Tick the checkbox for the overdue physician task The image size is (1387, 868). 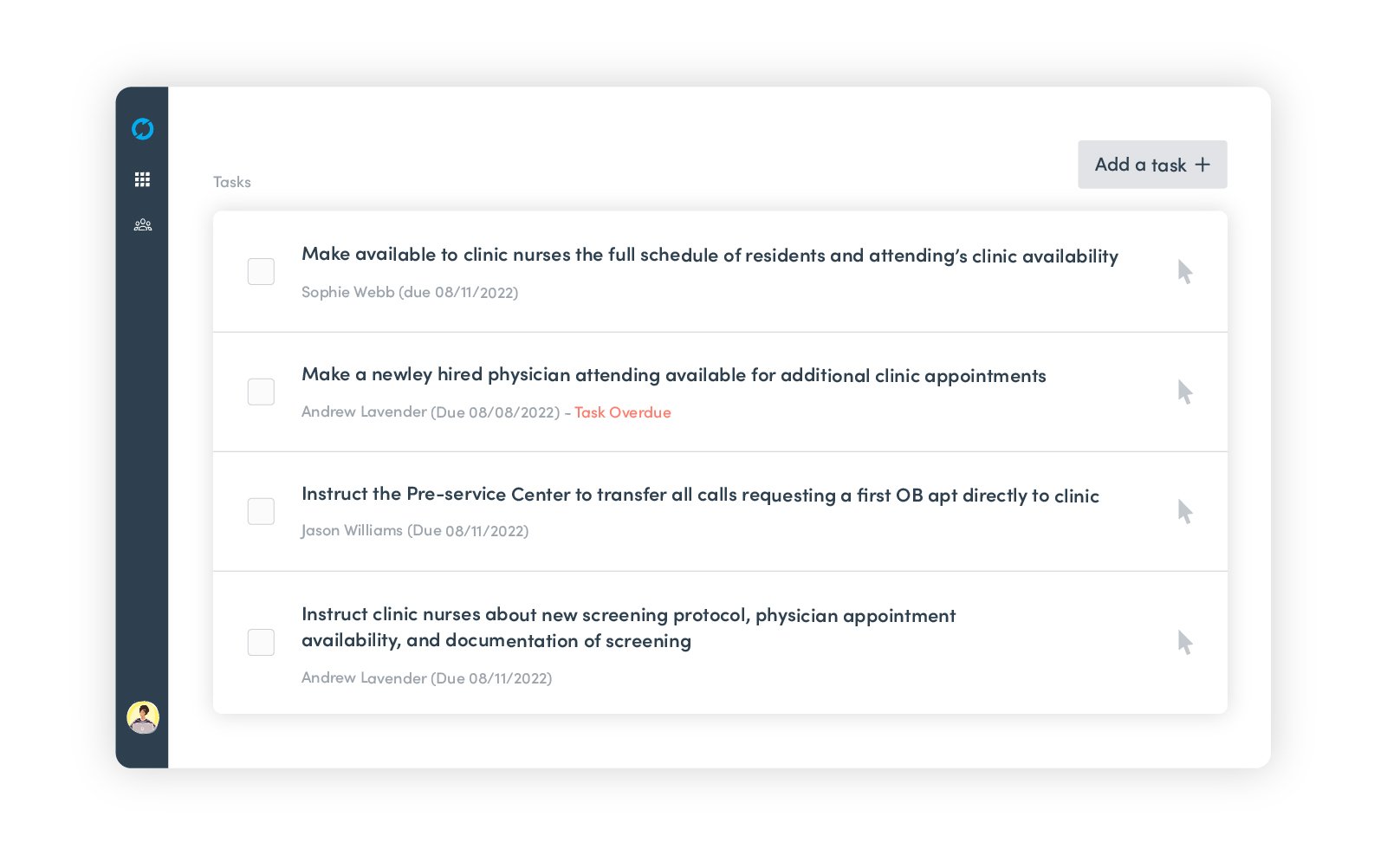point(261,392)
